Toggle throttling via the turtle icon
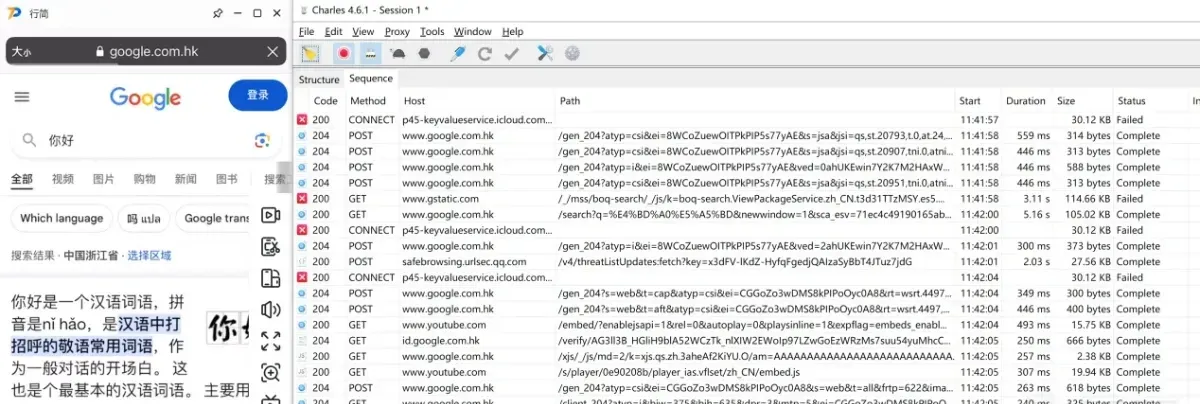1200x404 pixels. pyautogui.click(x=398, y=53)
